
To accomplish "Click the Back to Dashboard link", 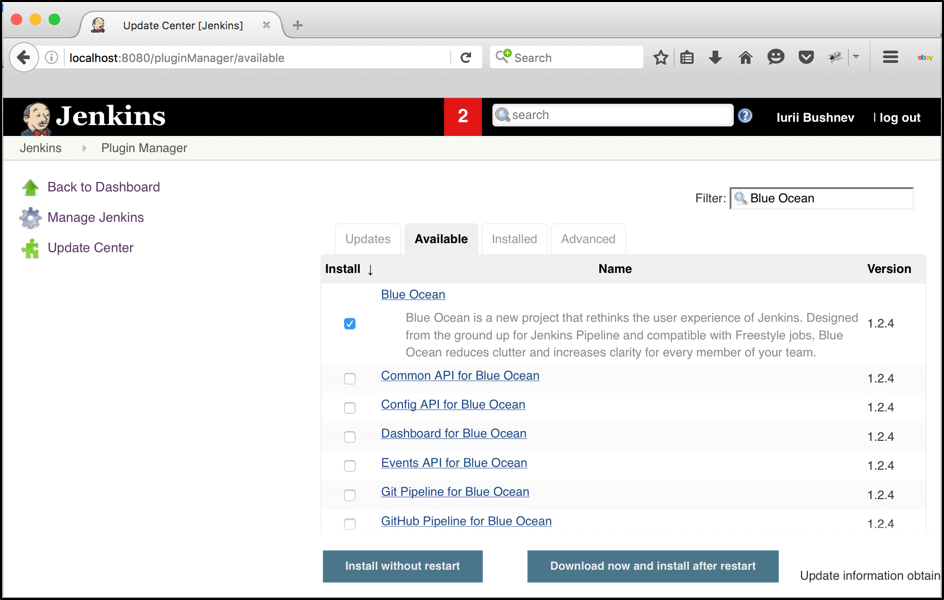I will [x=104, y=187].
